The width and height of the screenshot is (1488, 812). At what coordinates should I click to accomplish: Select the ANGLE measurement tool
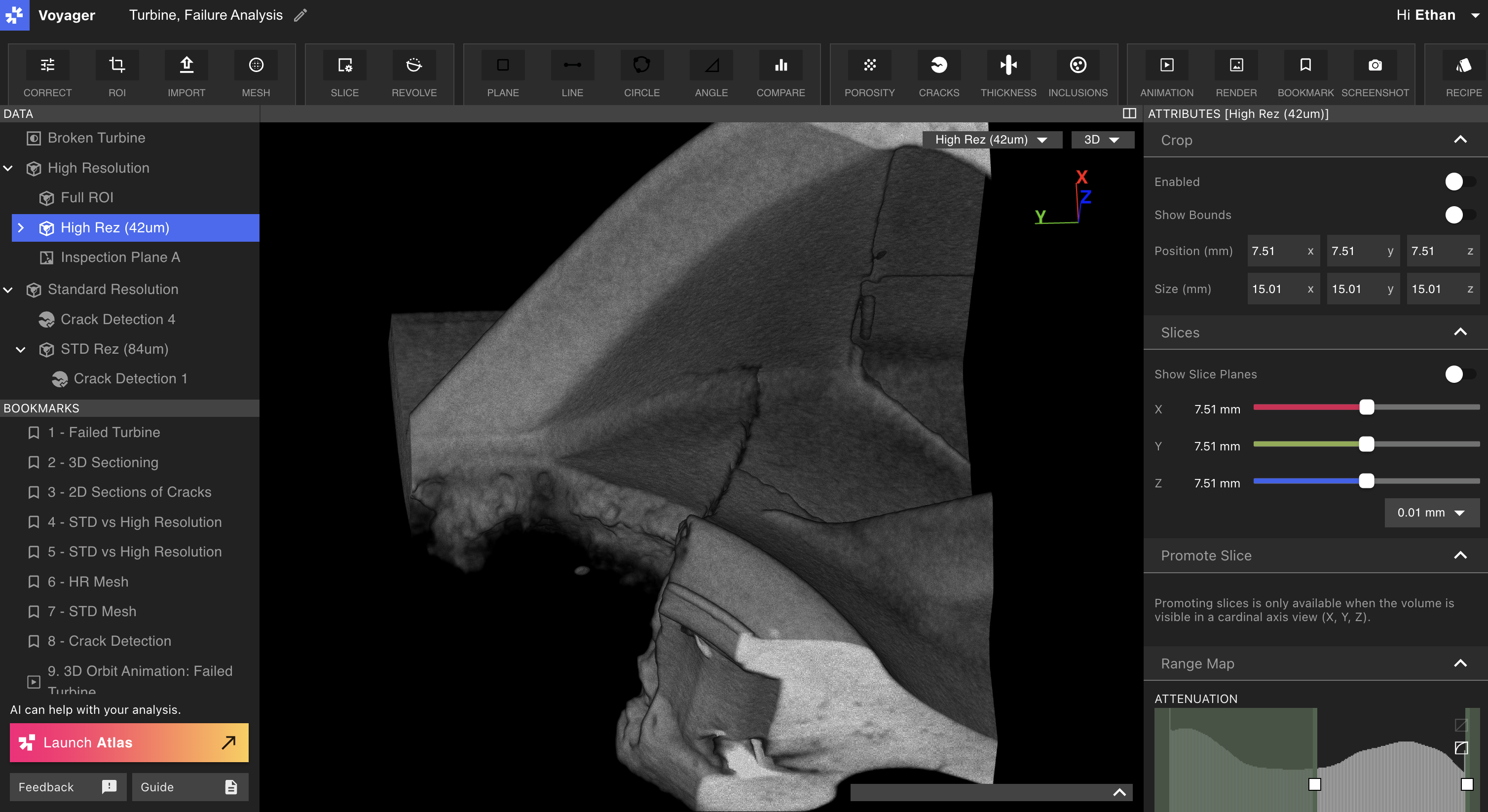(x=711, y=74)
